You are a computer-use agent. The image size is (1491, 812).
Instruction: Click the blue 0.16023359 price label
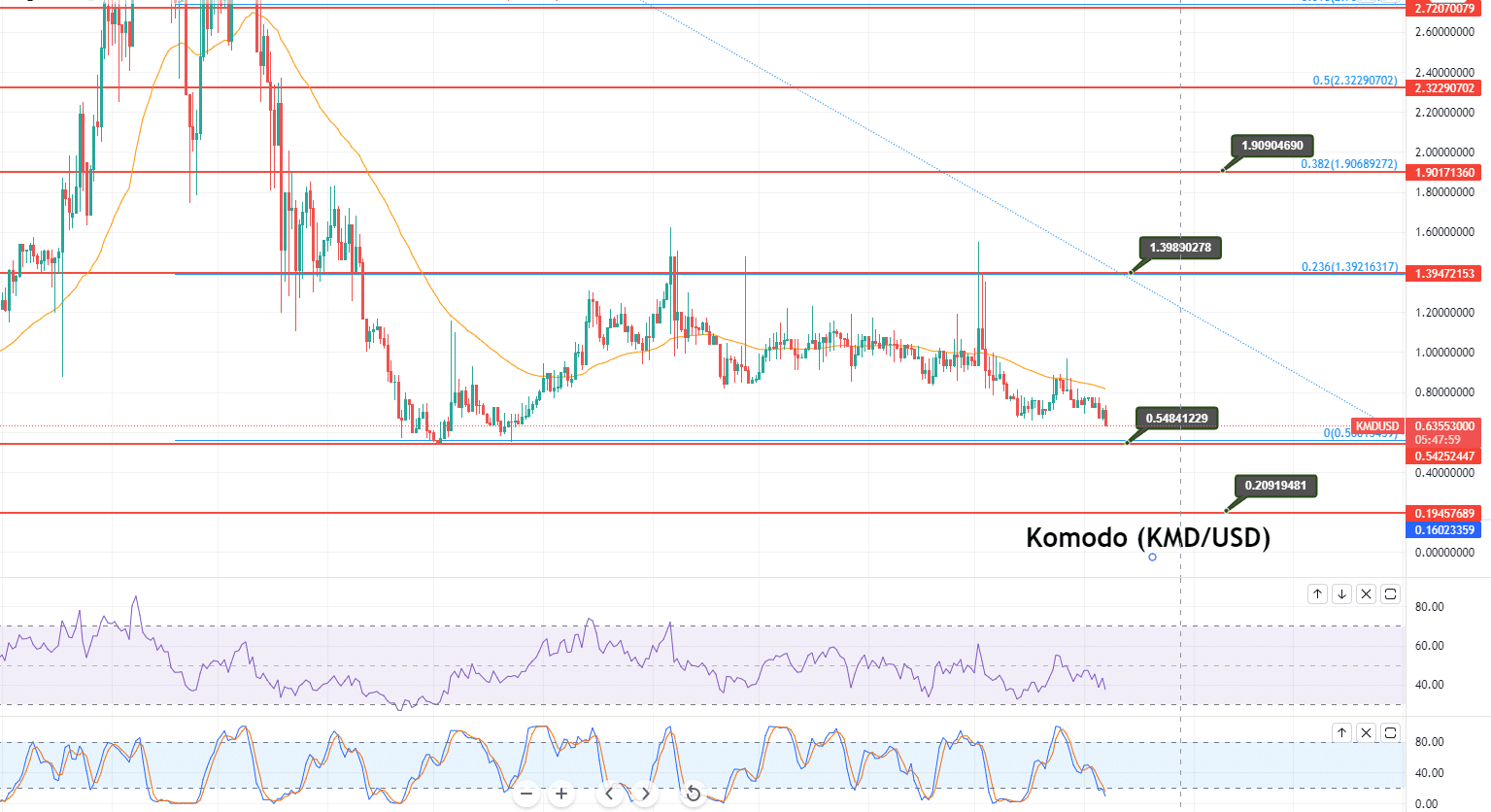1444,530
